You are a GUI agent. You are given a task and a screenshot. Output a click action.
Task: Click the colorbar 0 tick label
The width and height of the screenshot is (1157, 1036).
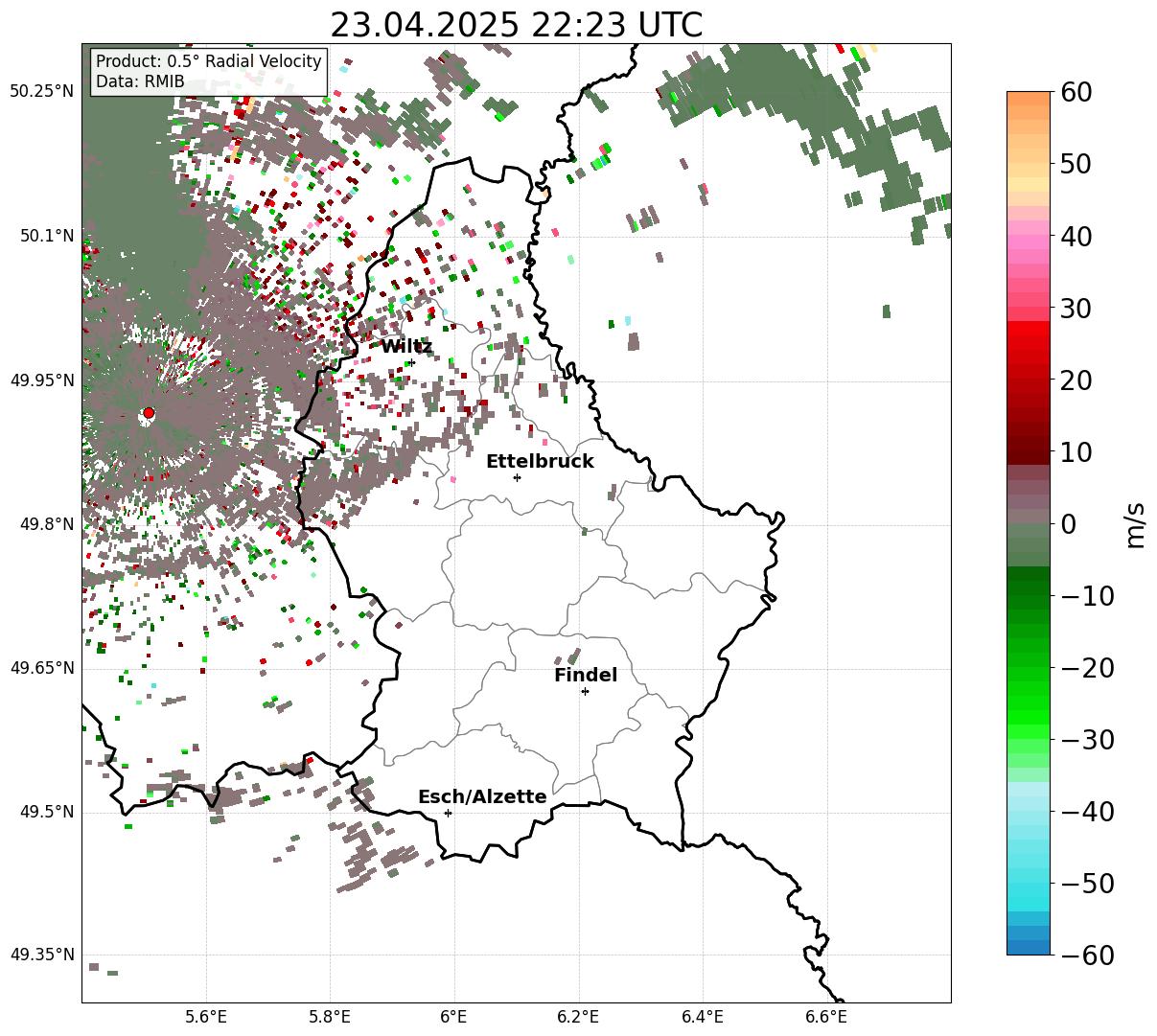pos(1068,524)
